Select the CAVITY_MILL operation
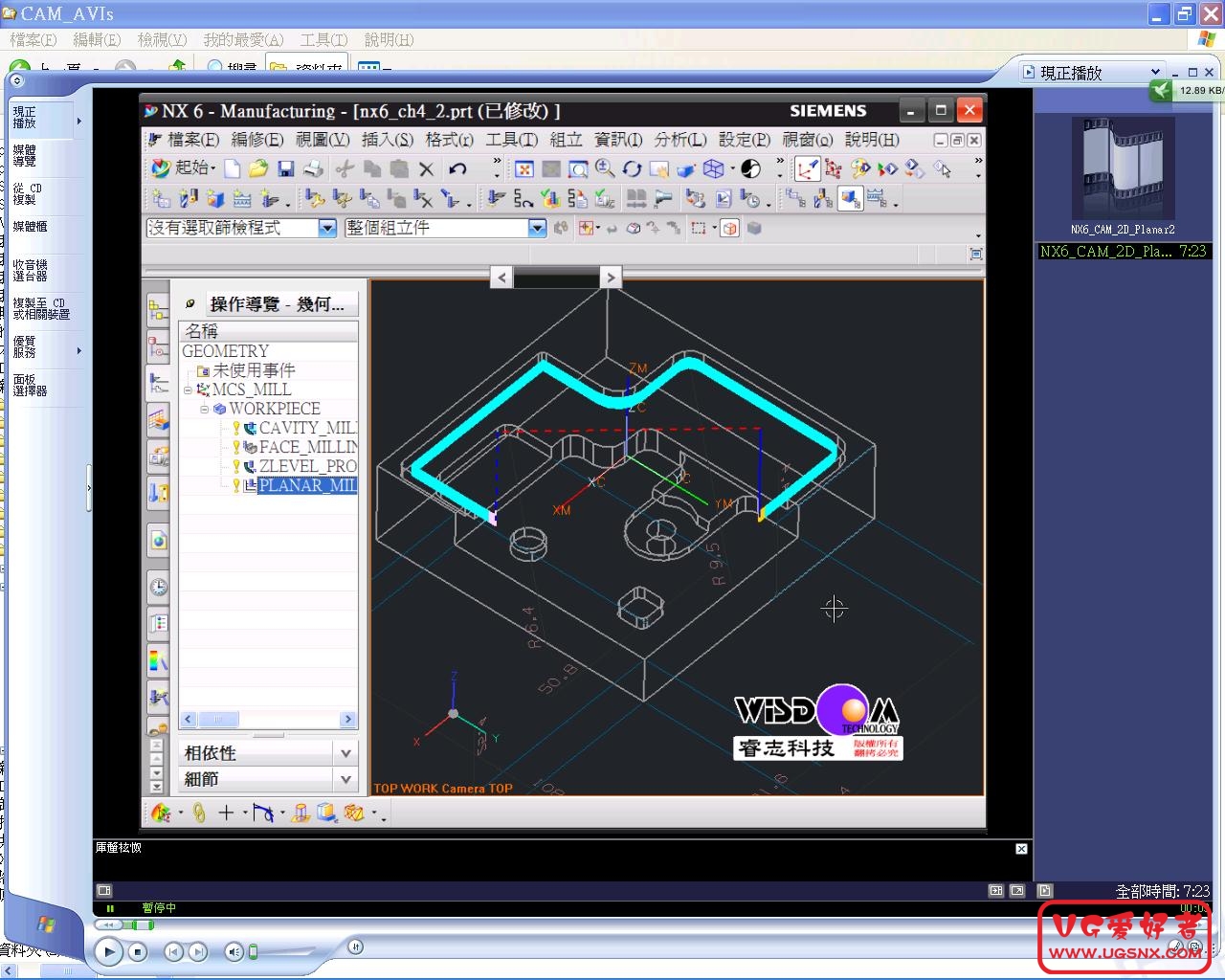Screen dimensions: 1225x980 coord(307,428)
